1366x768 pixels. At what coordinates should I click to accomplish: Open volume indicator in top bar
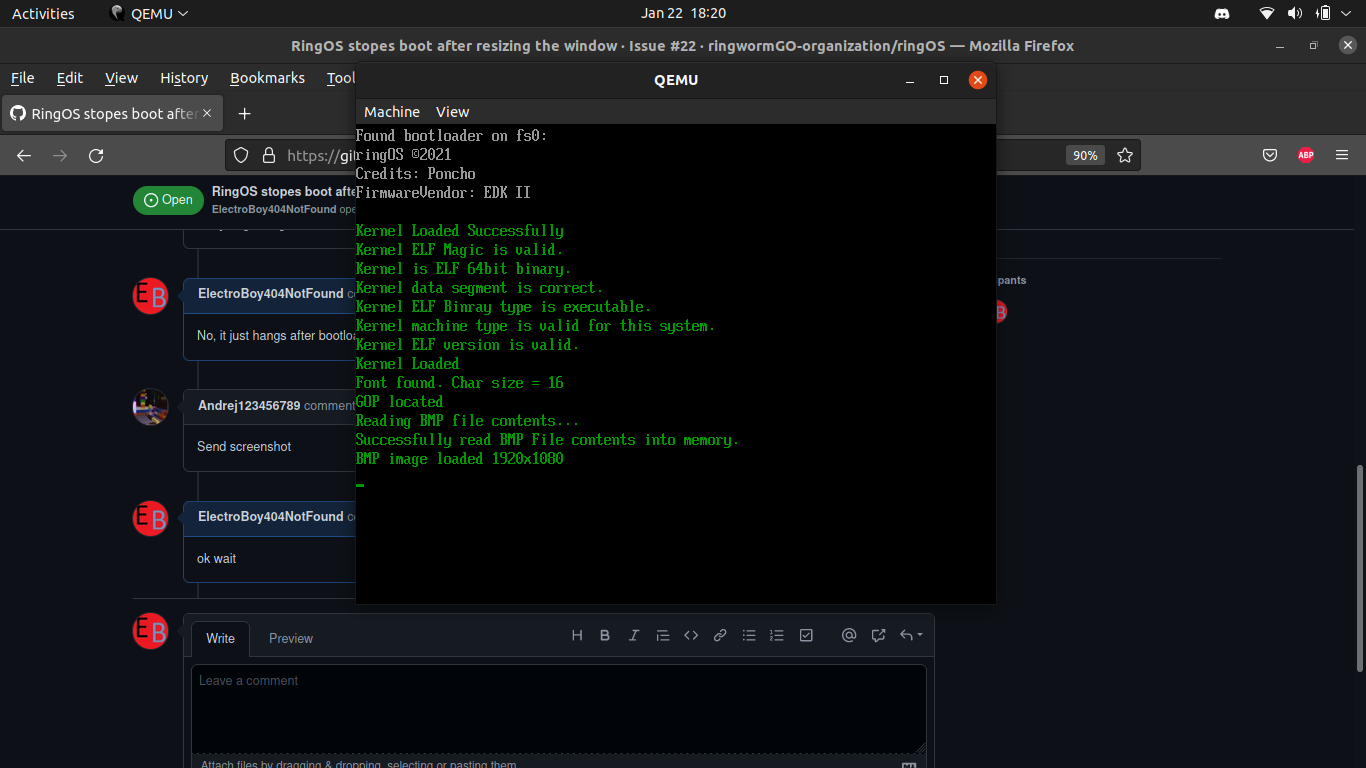tap(1295, 13)
